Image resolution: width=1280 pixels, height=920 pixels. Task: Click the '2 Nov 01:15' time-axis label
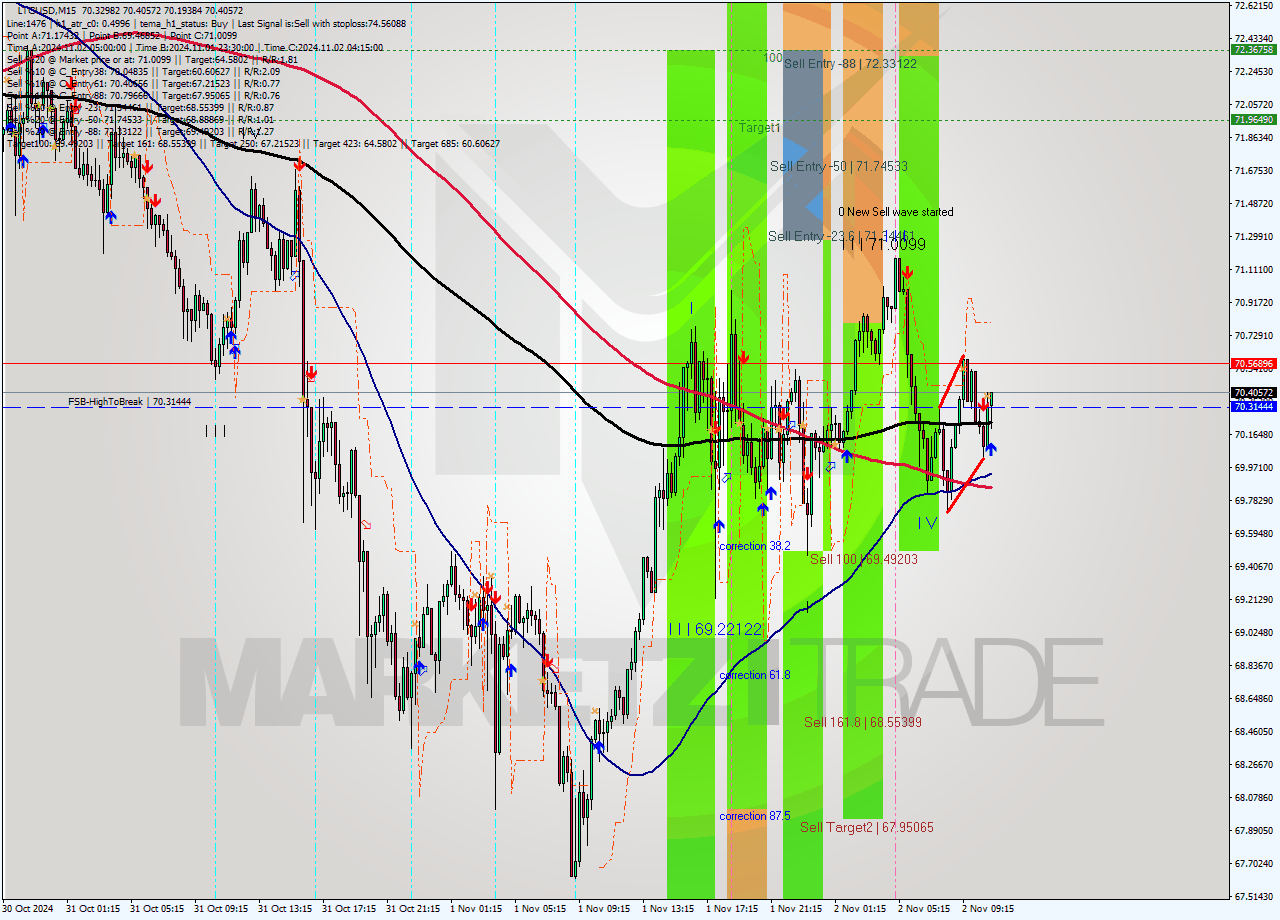point(860,909)
